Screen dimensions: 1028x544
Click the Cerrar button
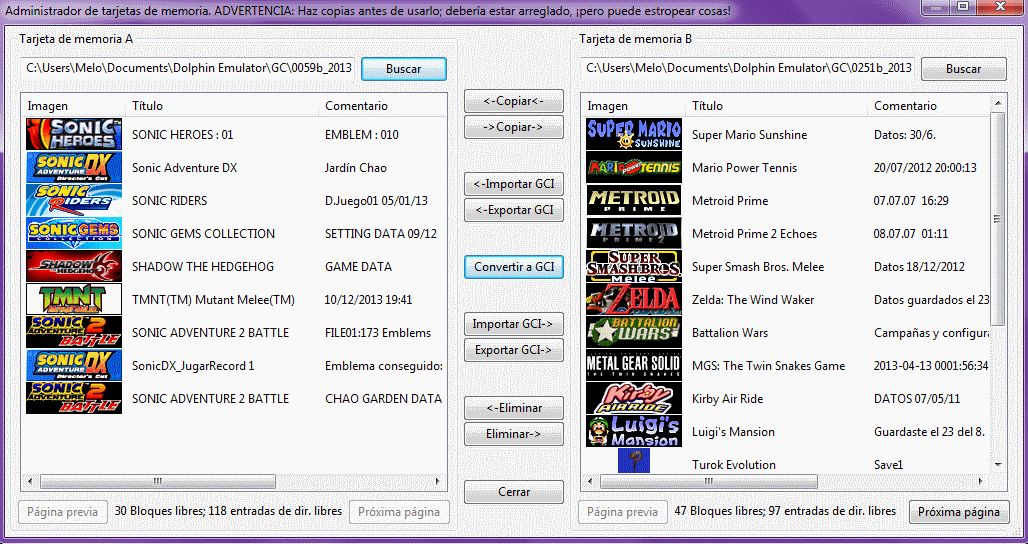coord(514,492)
